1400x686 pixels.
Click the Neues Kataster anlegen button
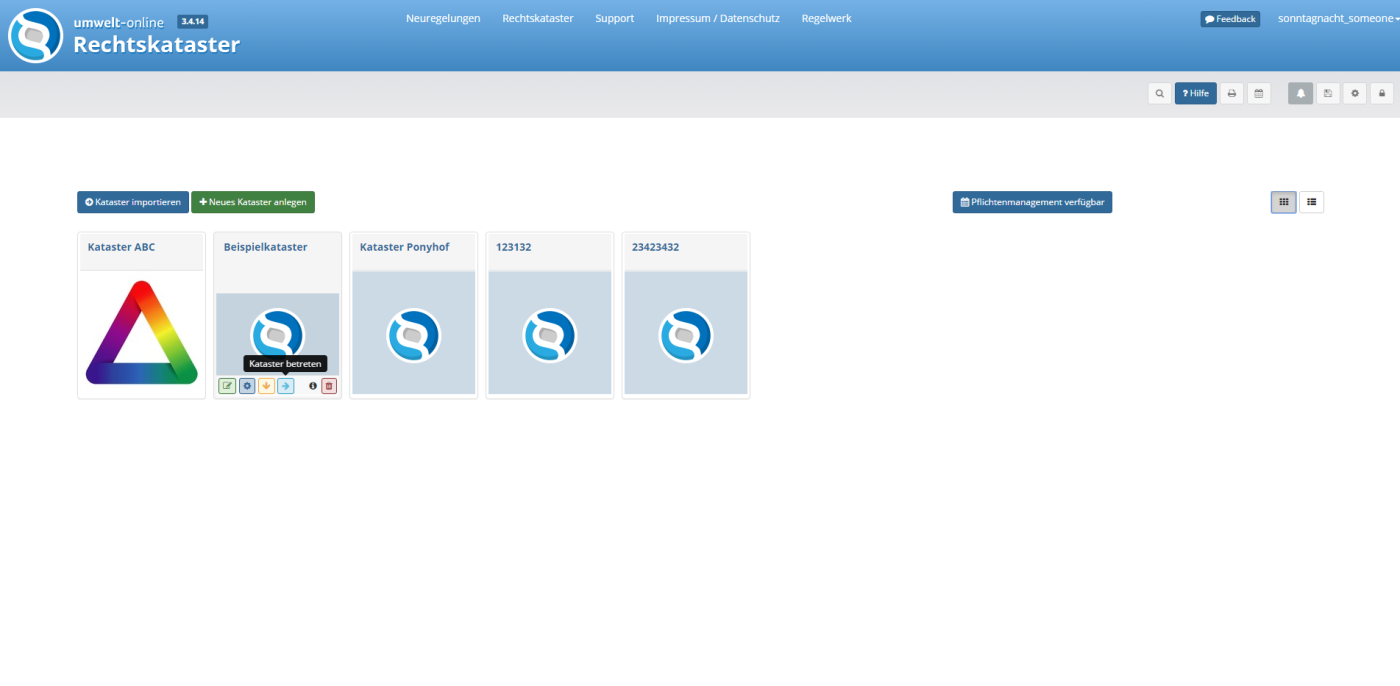[253, 202]
